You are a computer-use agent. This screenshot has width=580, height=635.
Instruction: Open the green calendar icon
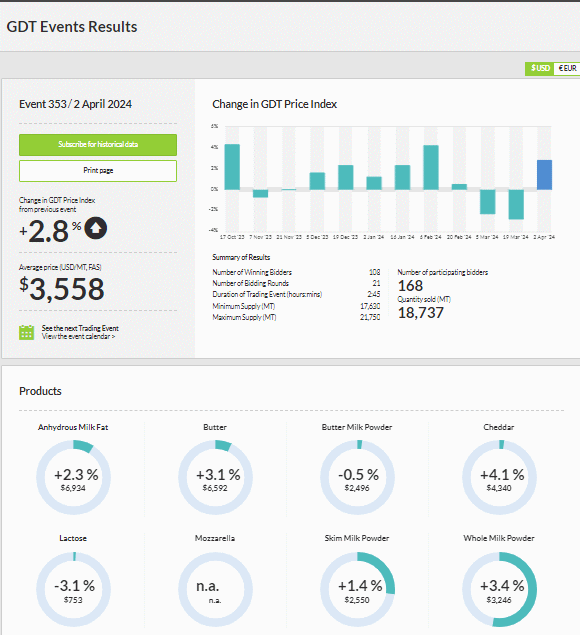(27, 332)
